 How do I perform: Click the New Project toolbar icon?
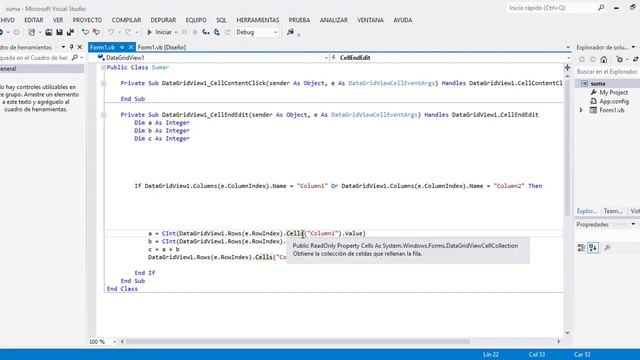(31, 32)
